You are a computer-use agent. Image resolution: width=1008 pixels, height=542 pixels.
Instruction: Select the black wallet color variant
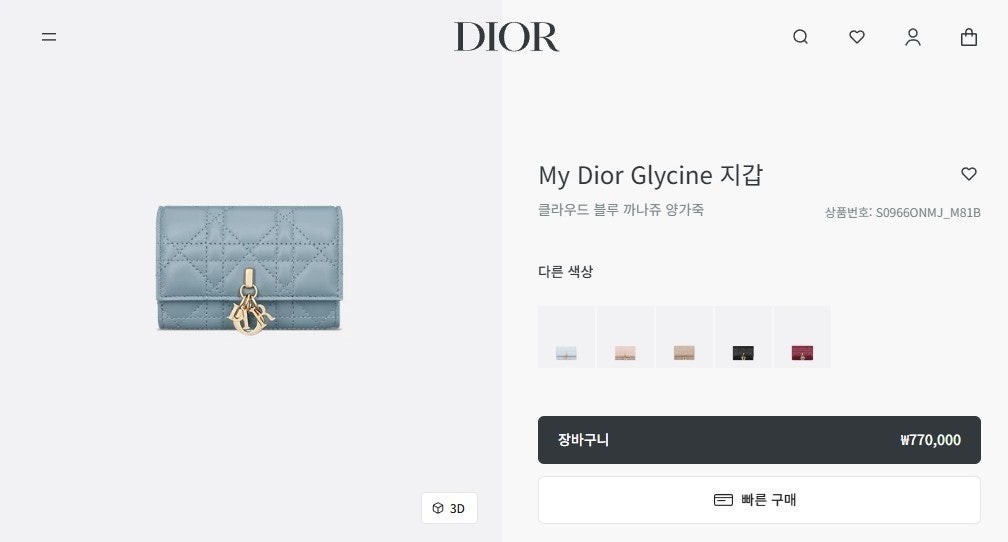(743, 337)
